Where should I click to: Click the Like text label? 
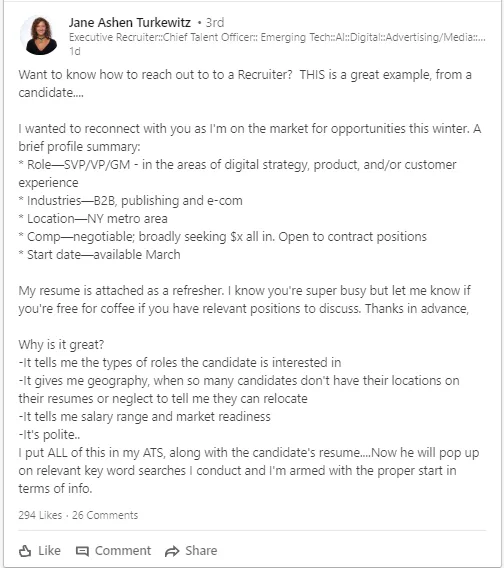[x=50, y=551]
